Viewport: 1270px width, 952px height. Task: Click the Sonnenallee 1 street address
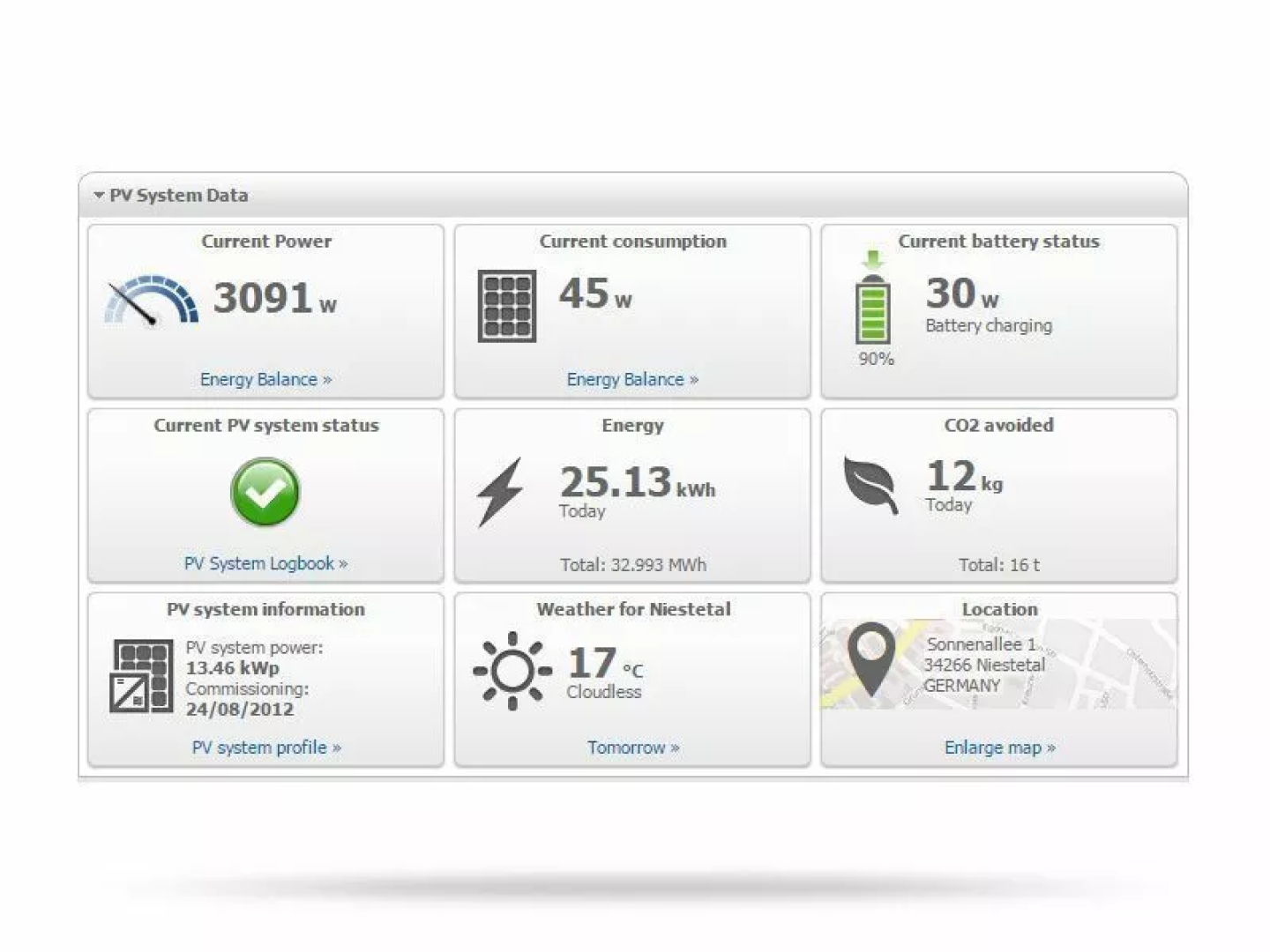click(982, 644)
